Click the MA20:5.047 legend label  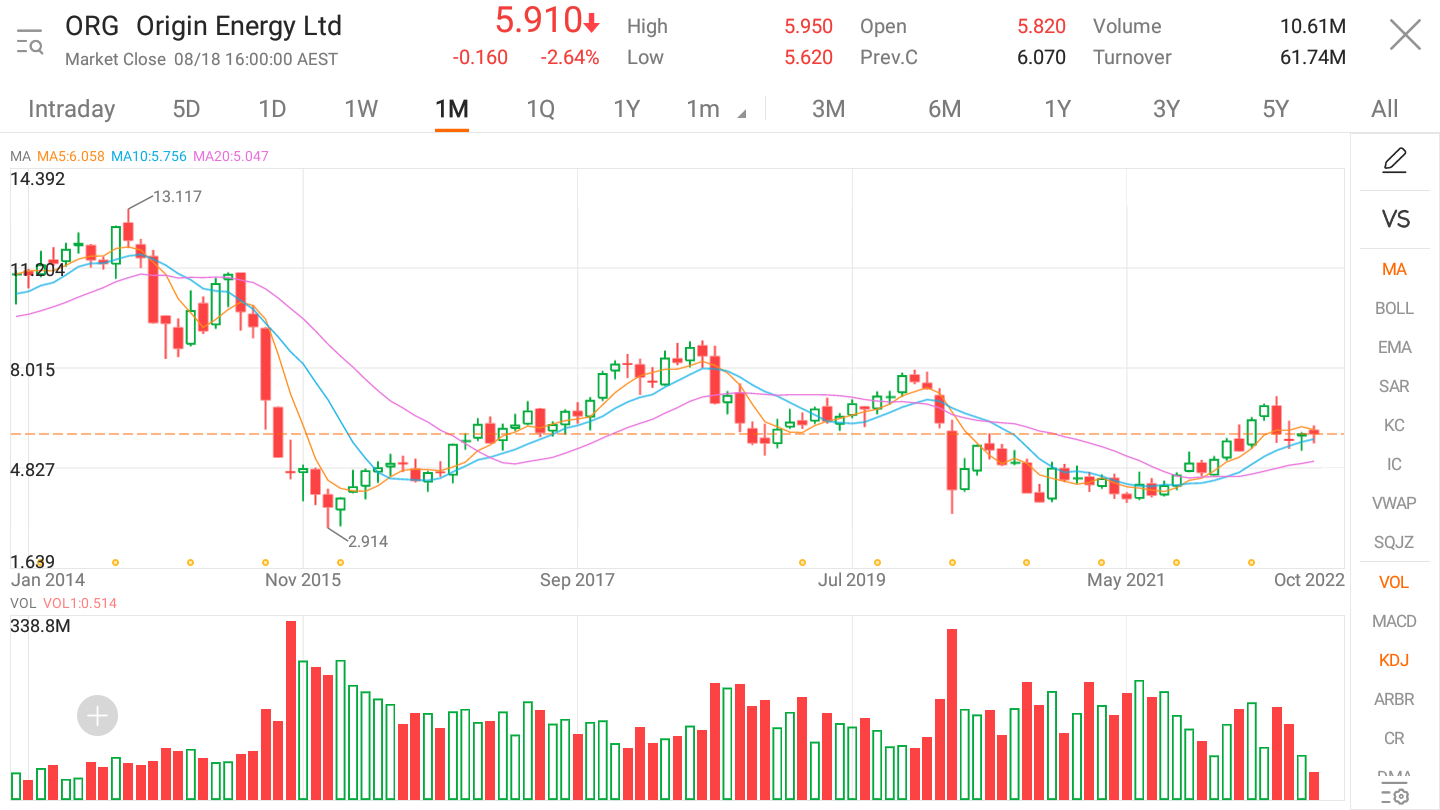tap(231, 156)
